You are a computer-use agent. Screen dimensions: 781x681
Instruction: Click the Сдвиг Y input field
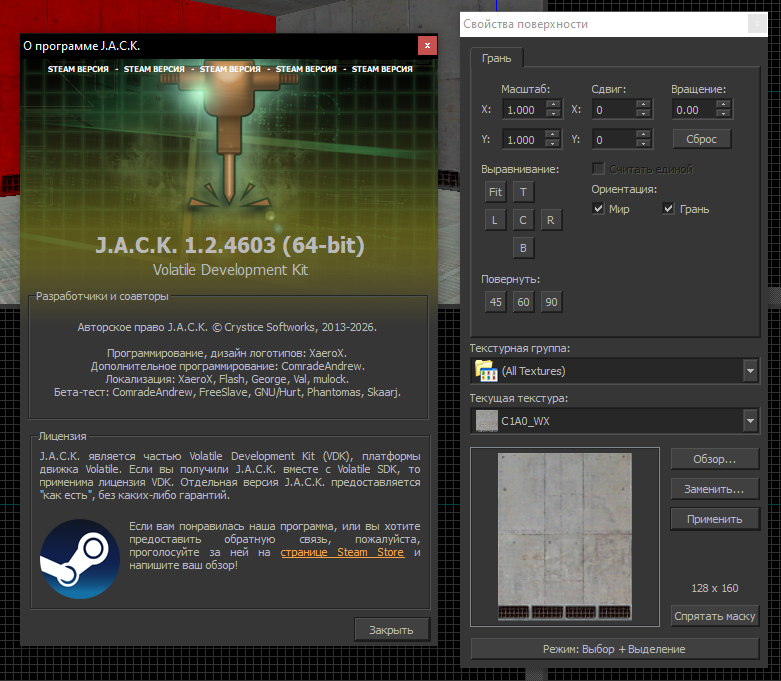click(x=614, y=139)
